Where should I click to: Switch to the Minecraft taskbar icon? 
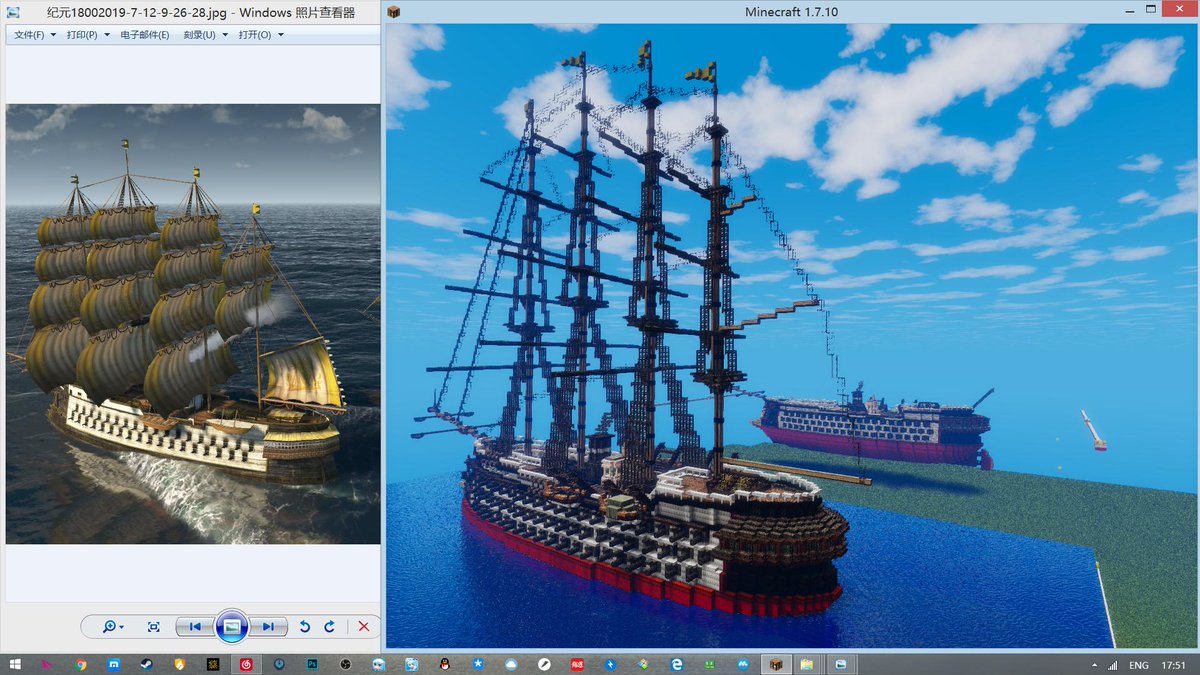pyautogui.click(x=776, y=664)
